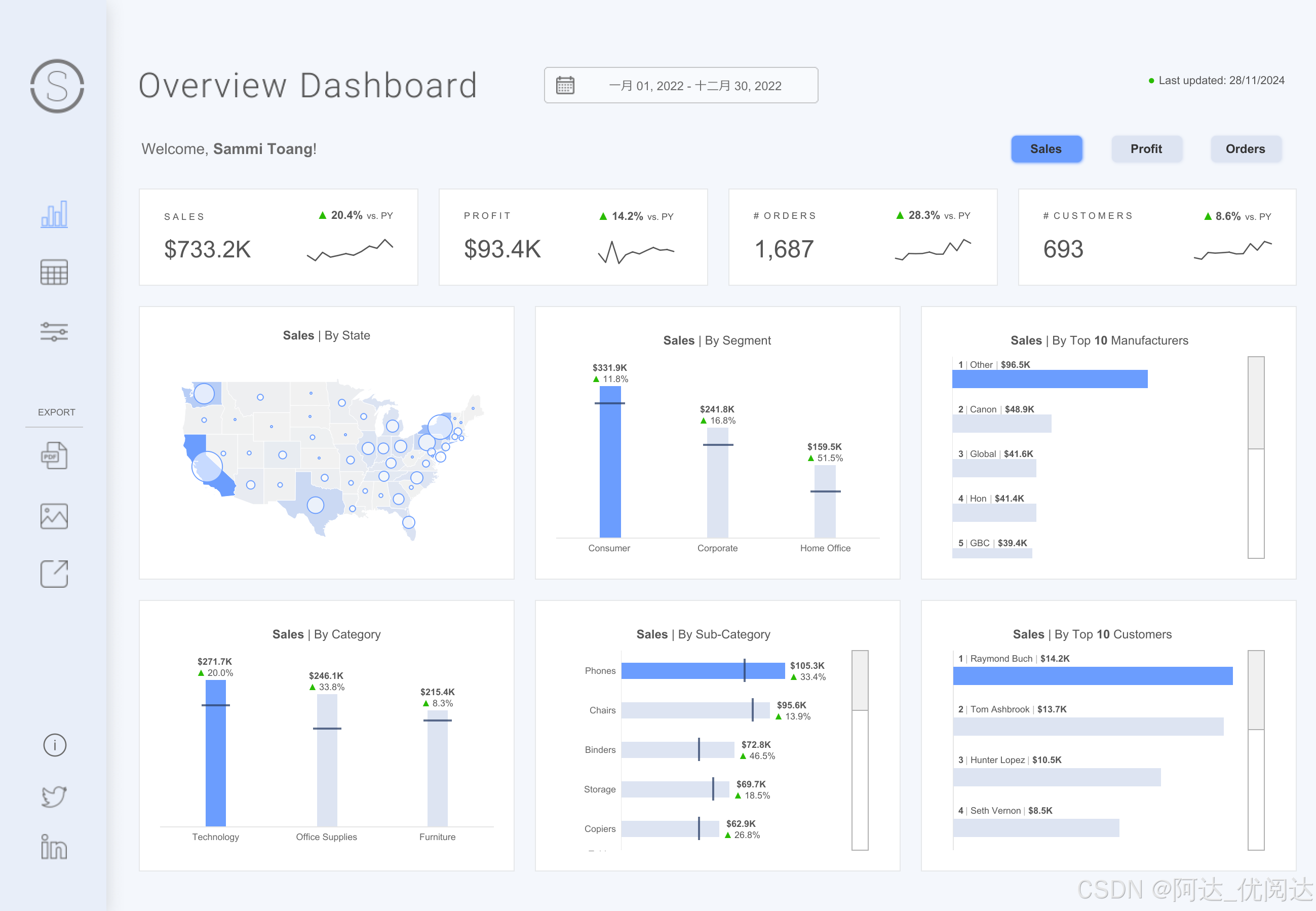The width and height of the screenshot is (1316, 911).
Task: Click the Raymond Buch customer bar
Action: click(1092, 676)
